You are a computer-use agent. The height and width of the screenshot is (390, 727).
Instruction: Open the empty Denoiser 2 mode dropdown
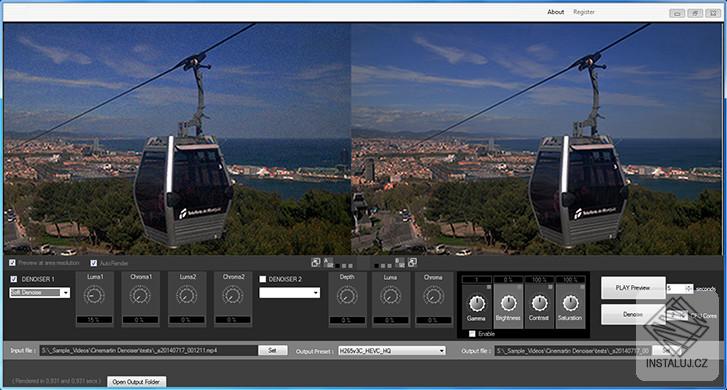[x=289, y=293]
